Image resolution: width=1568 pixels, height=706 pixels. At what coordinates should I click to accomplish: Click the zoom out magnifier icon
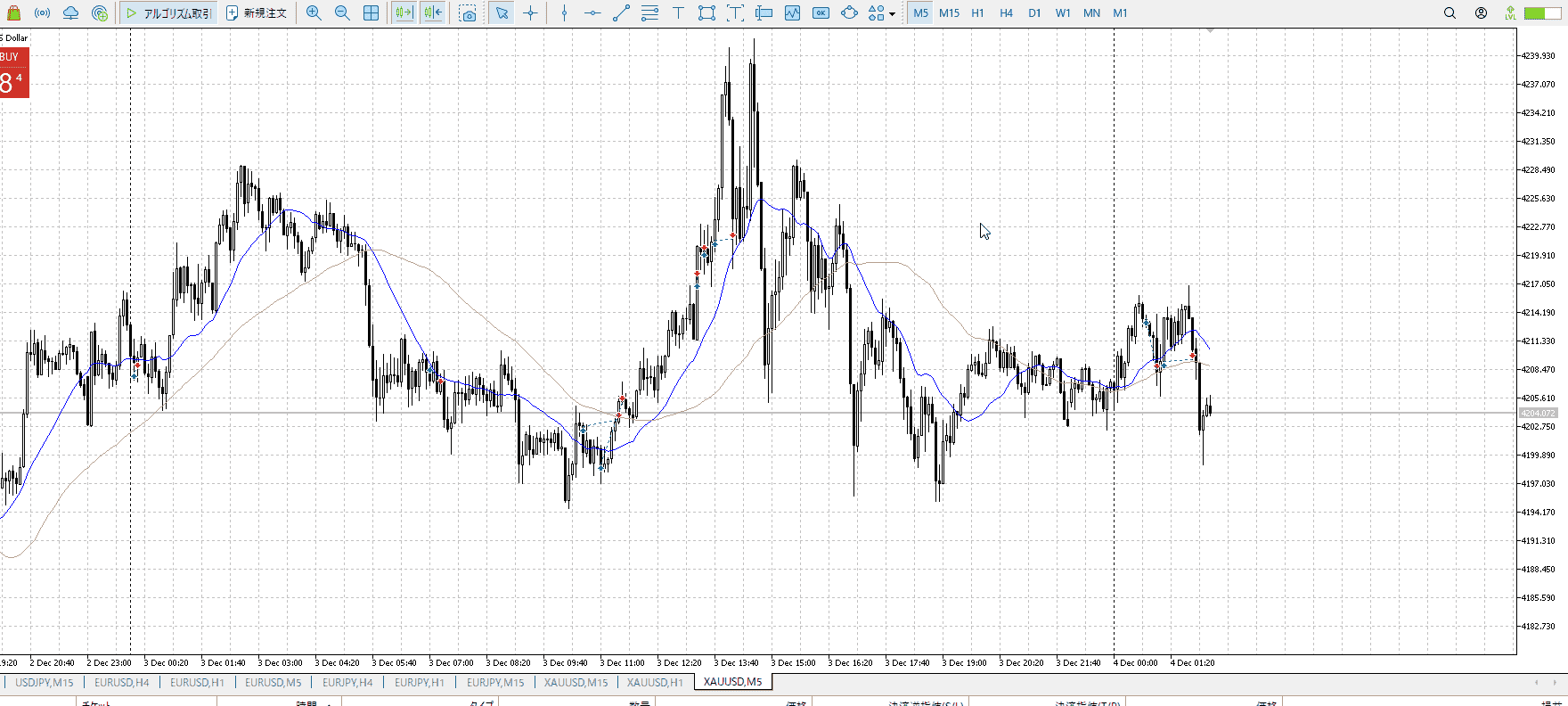342,12
